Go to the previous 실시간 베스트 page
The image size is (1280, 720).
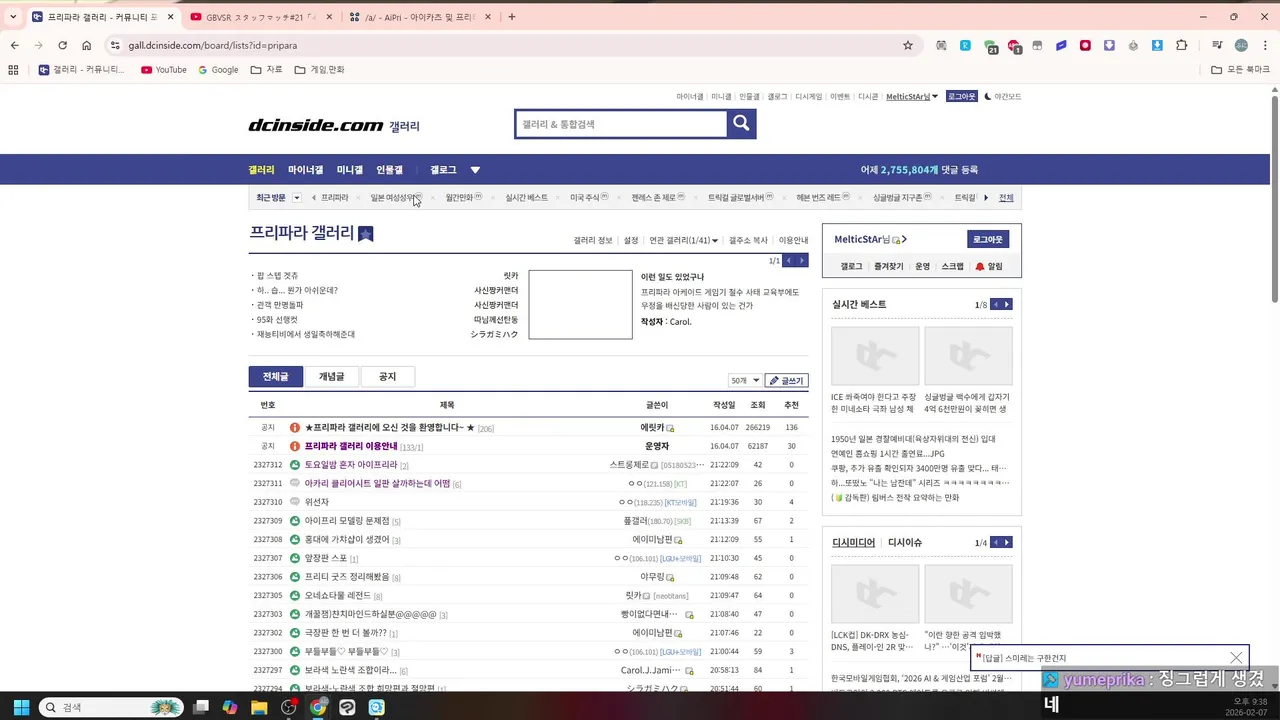(995, 304)
